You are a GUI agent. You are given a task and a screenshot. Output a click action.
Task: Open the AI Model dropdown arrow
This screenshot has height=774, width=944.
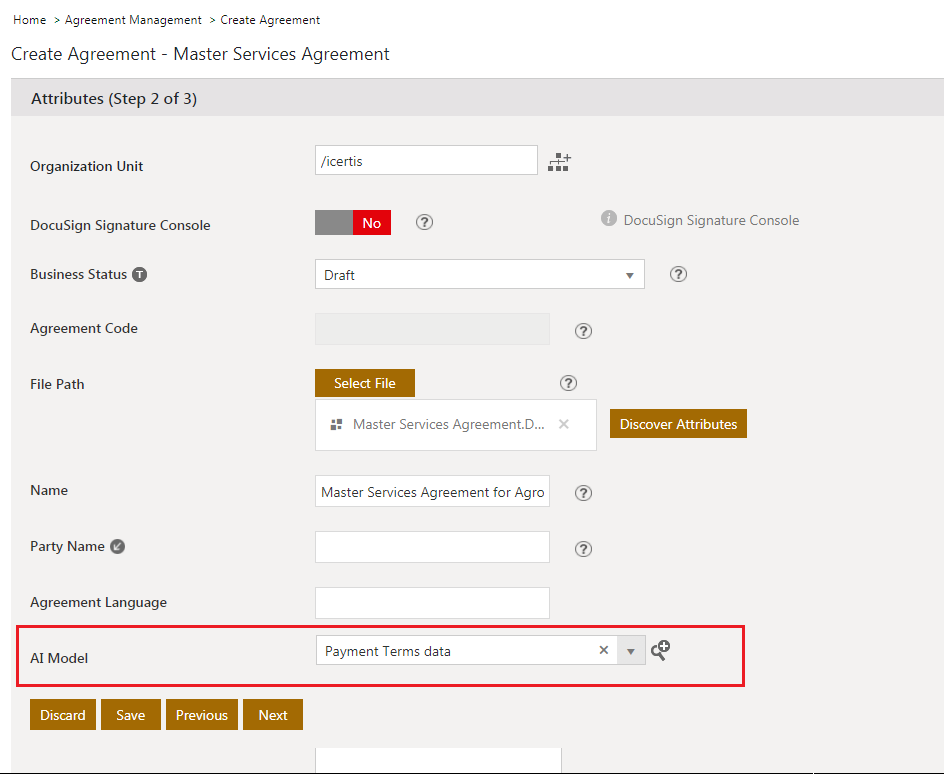(x=631, y=651)
